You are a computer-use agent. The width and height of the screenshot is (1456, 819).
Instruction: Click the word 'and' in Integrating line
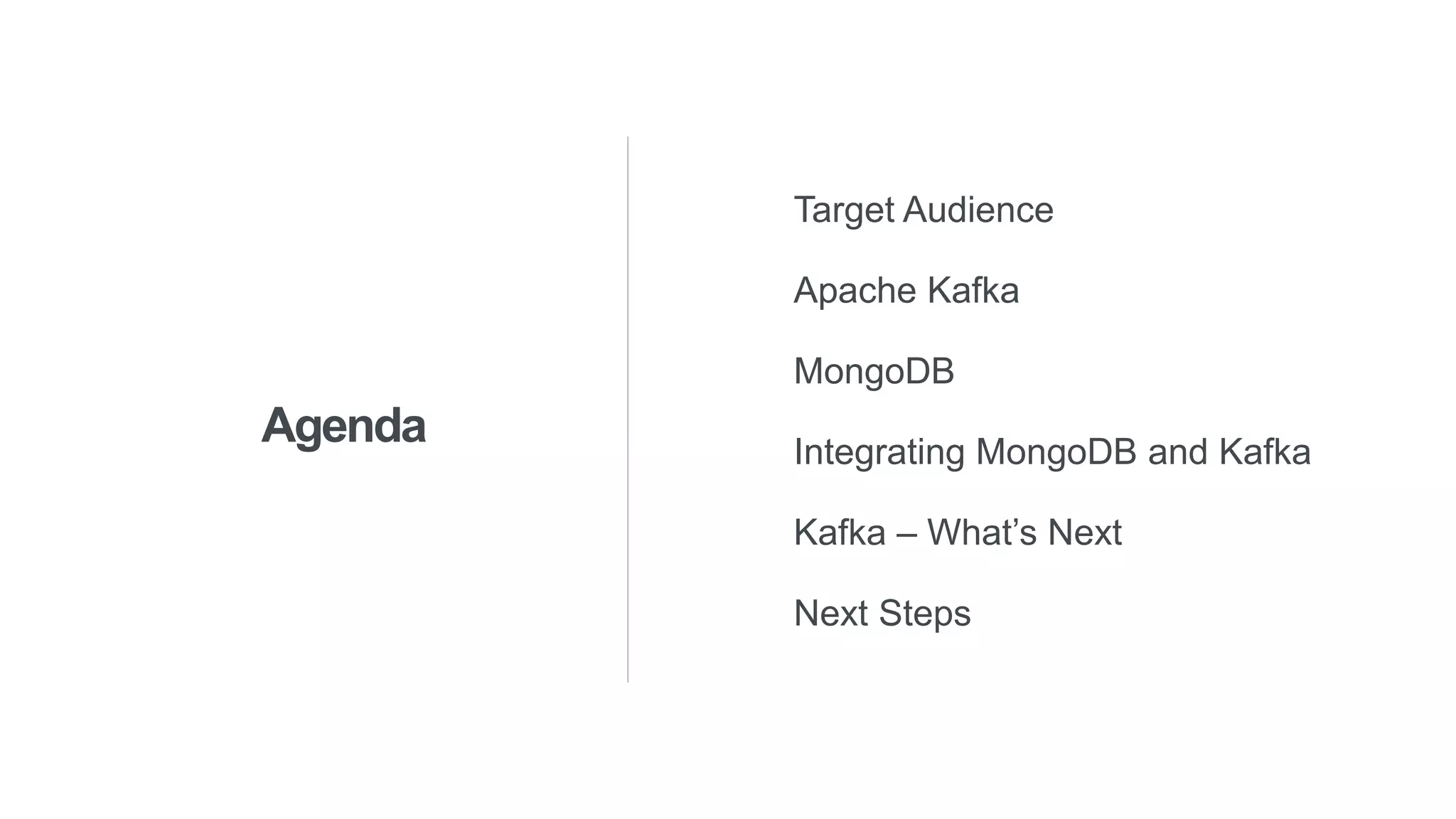click(1178, 452)
